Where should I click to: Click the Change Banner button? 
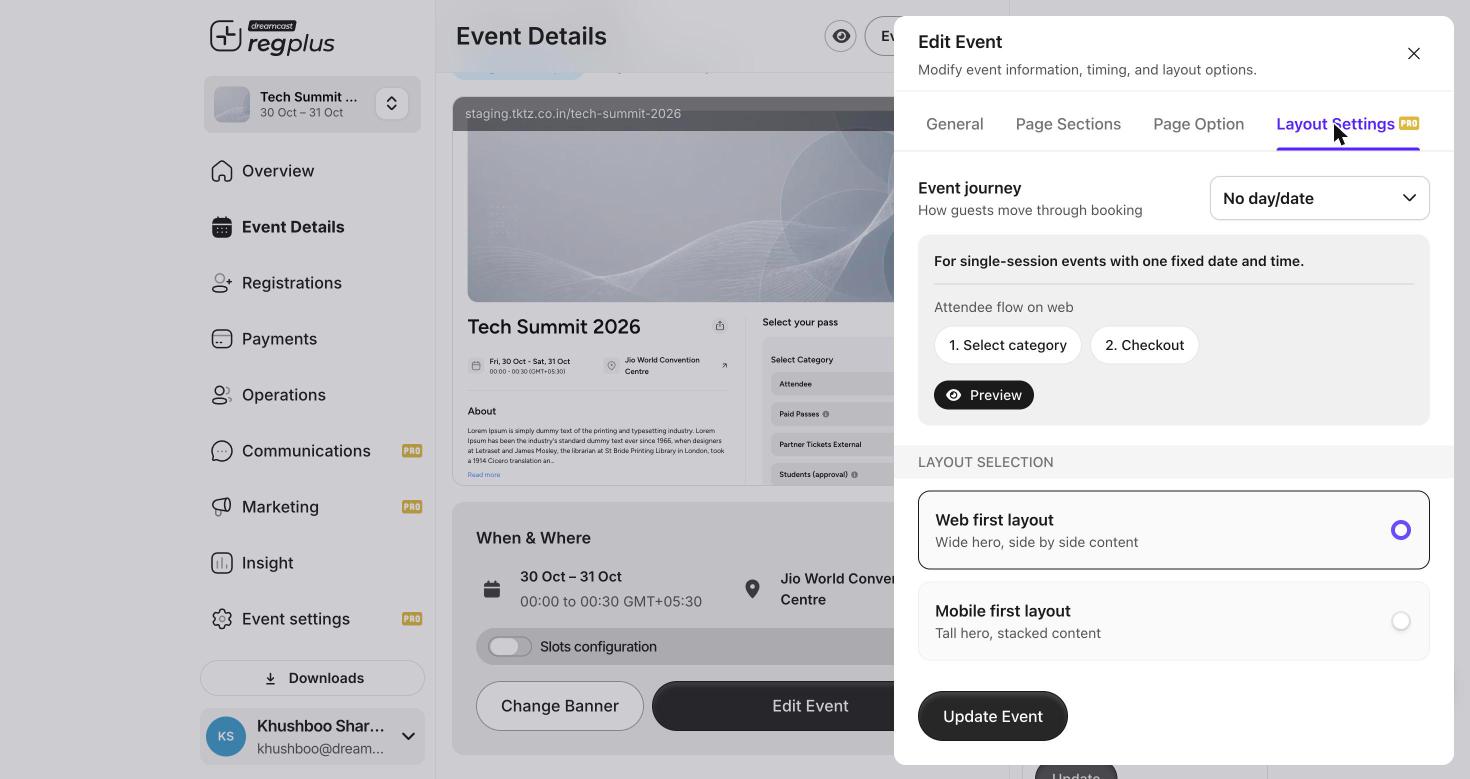coord(560,706)
